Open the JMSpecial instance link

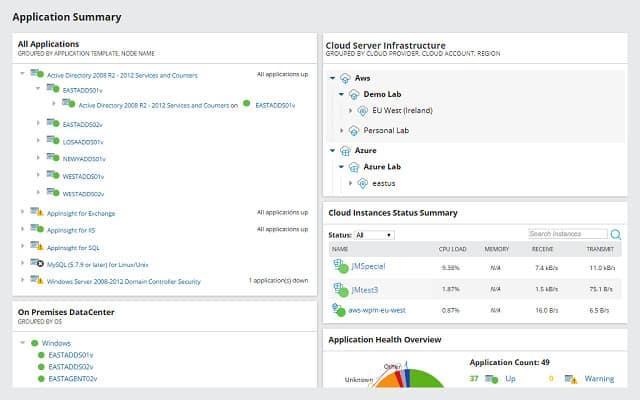coord(368,267)
